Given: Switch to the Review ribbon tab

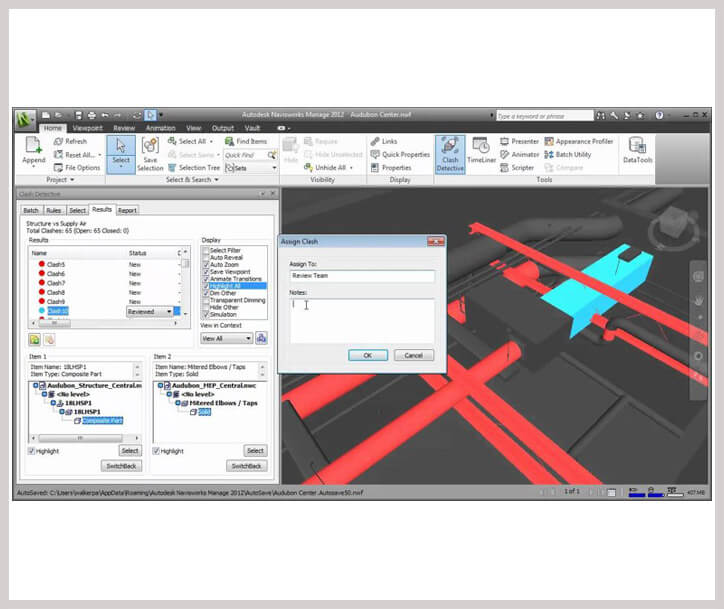Looking at the screenshot, I should (x=124, y=128).
